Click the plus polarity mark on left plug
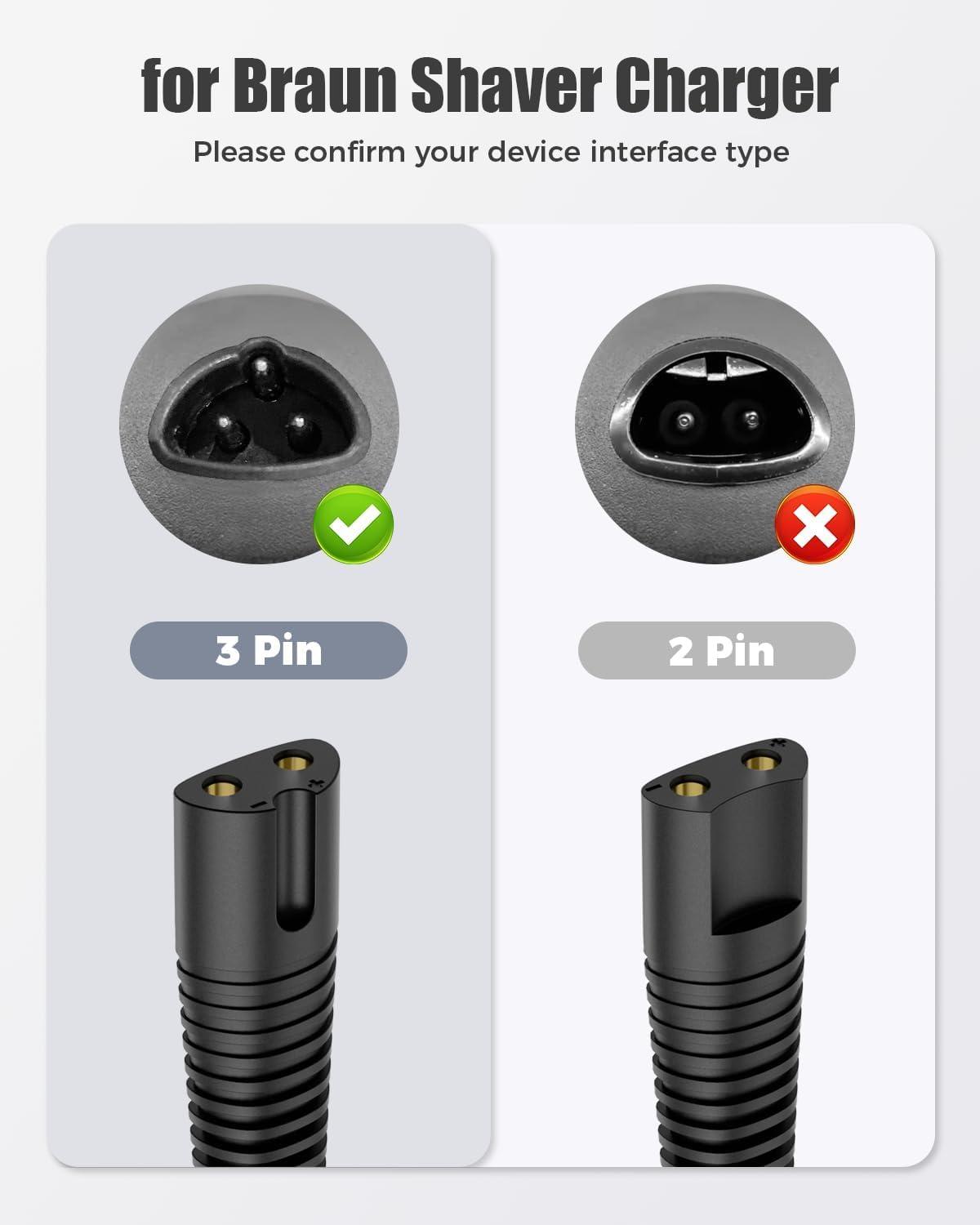The width and height of the screenshot is (980, 1225). (x=316, y=784)
